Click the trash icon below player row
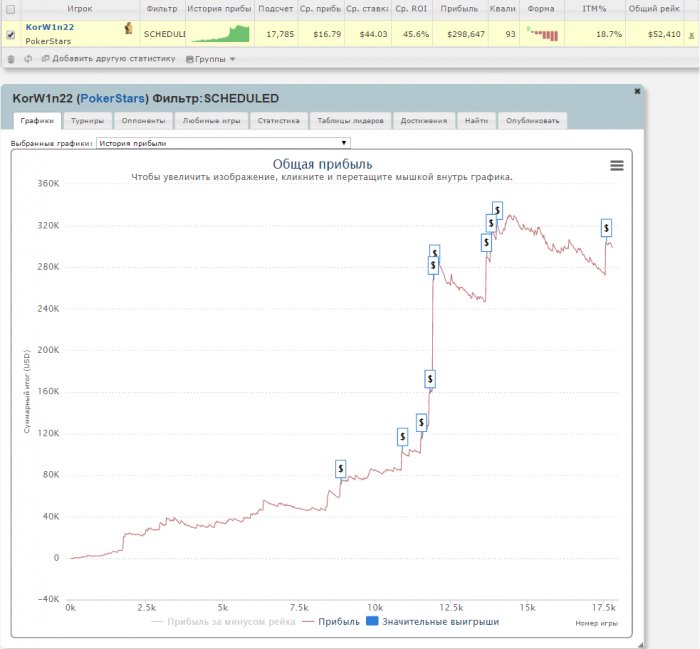This screenshot has width=700, height=649. [11, 59]
